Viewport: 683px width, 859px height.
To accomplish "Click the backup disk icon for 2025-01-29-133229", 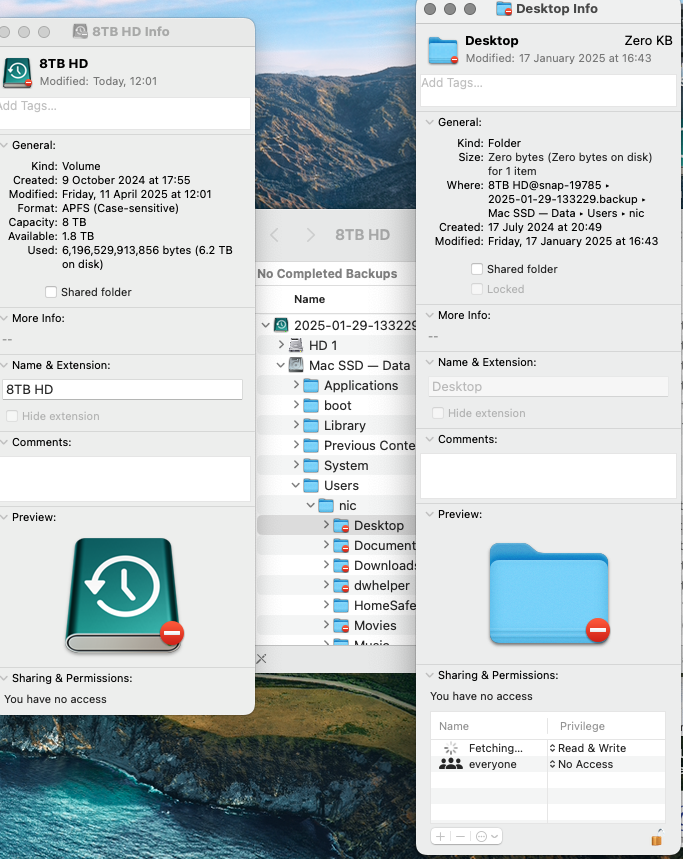I will pyautogui.click(x=281, y=325).
